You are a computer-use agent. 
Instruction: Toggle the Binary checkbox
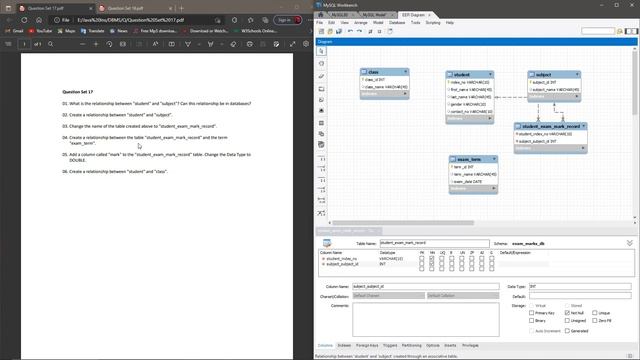[x=531, y=321]
